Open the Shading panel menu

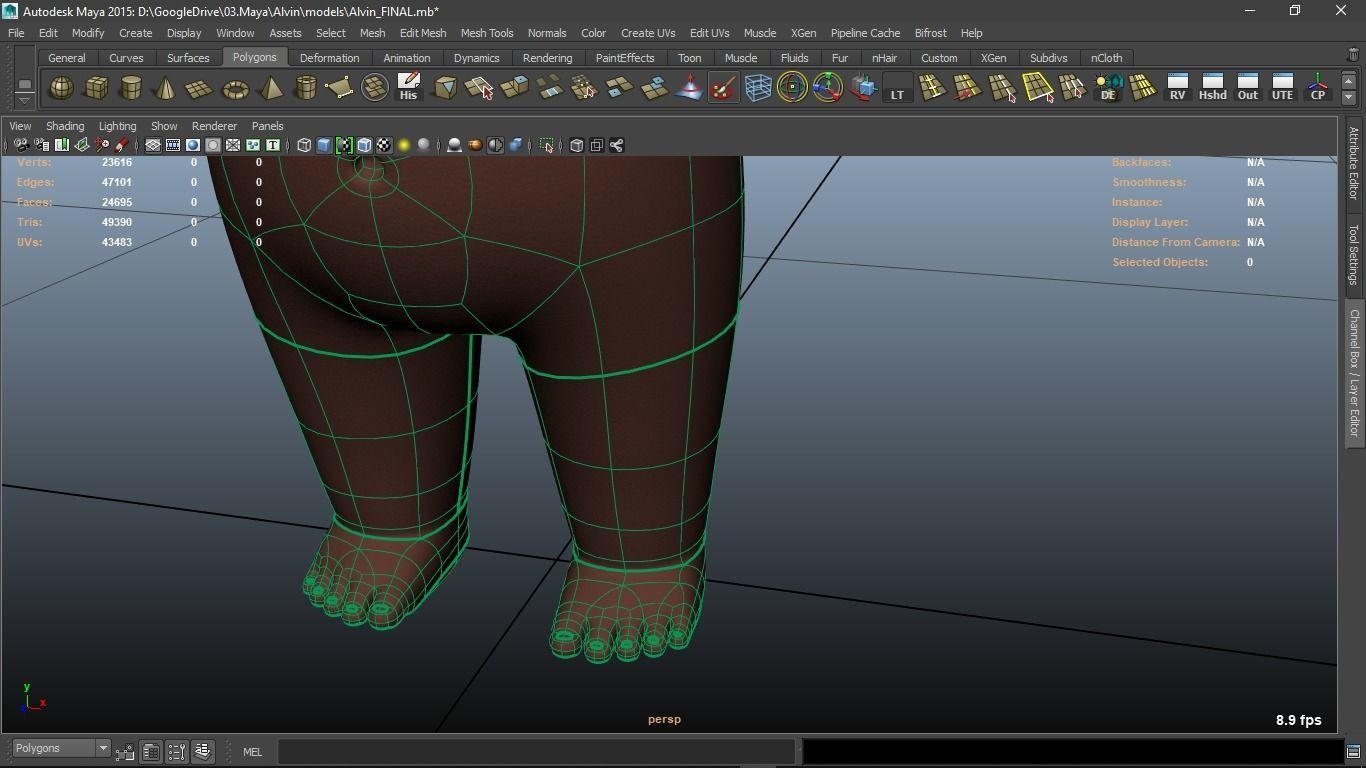(64, 126)
